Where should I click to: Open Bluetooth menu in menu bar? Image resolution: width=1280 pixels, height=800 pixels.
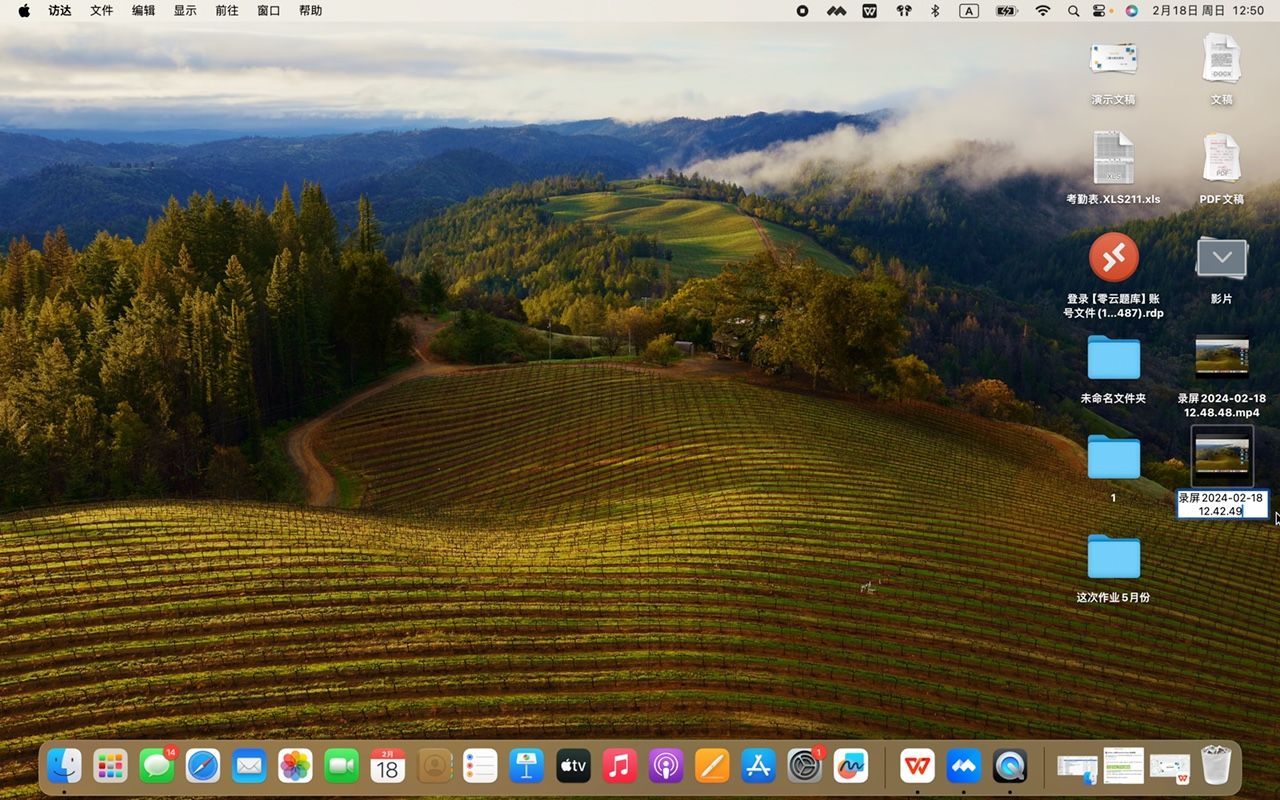(936, 10)
